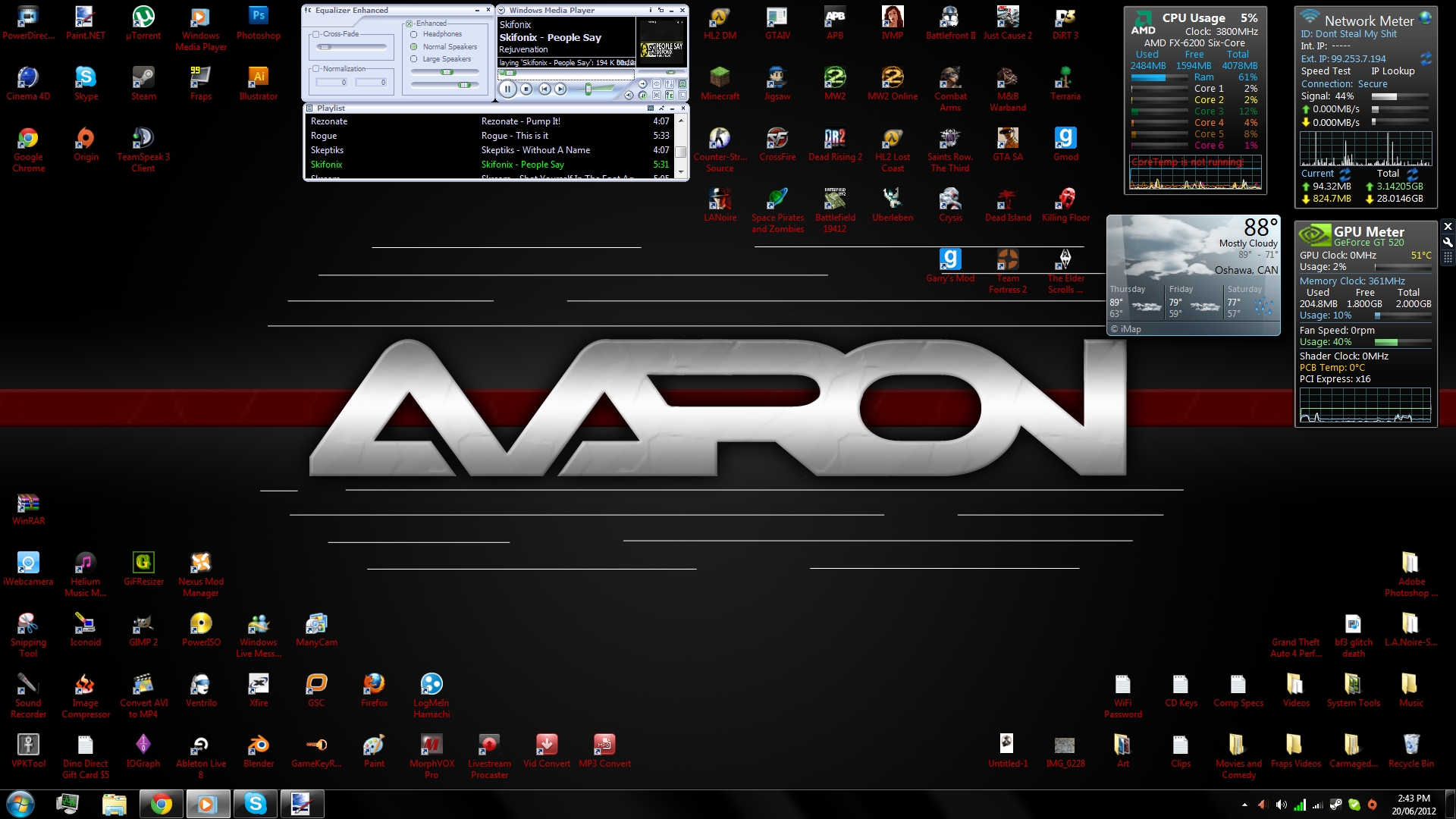
Task: Open the Recycle Bin icon
Action: [1410, 745]
